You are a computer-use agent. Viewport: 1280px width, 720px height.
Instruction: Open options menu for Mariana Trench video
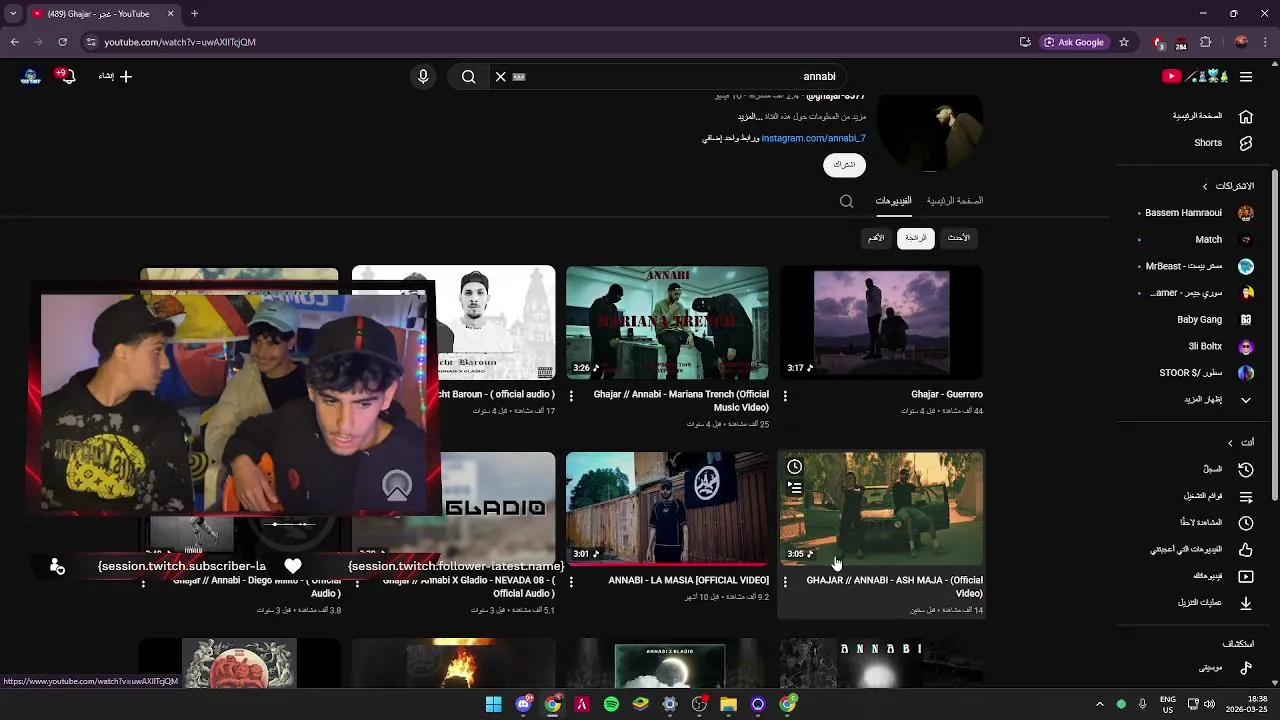(571, 396)
